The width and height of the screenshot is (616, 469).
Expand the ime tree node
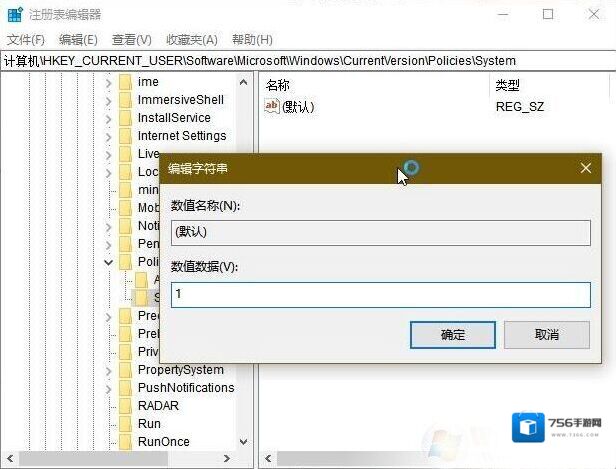point(108,83)
